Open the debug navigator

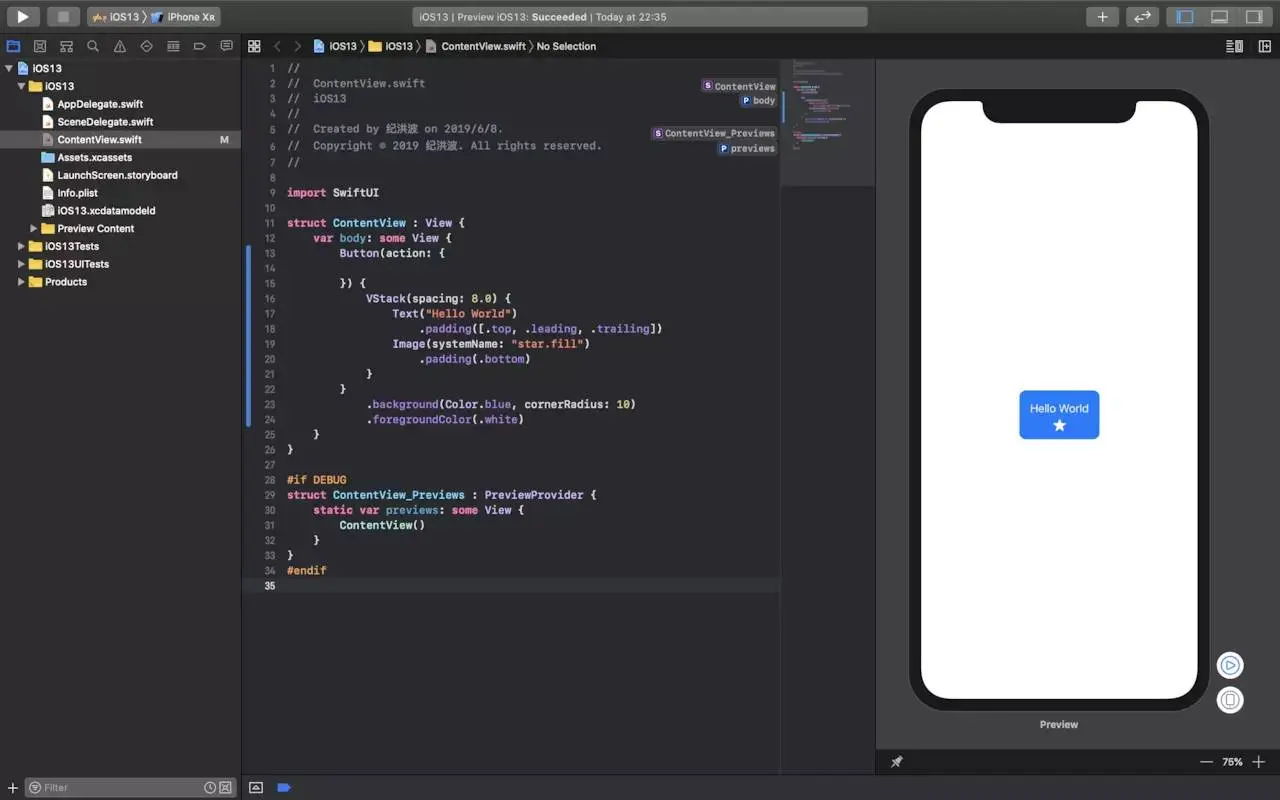coord(173,46)
